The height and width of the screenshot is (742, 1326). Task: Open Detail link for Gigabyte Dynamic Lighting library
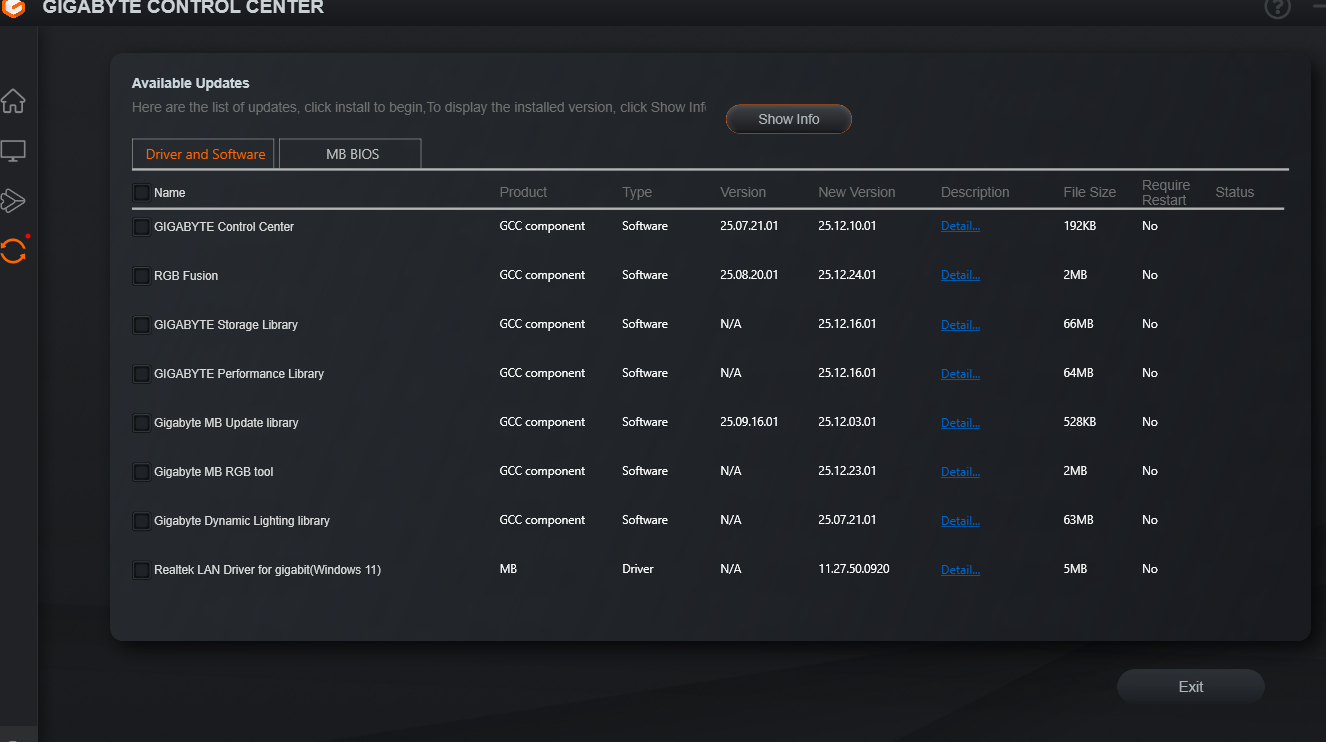[960, 520]
